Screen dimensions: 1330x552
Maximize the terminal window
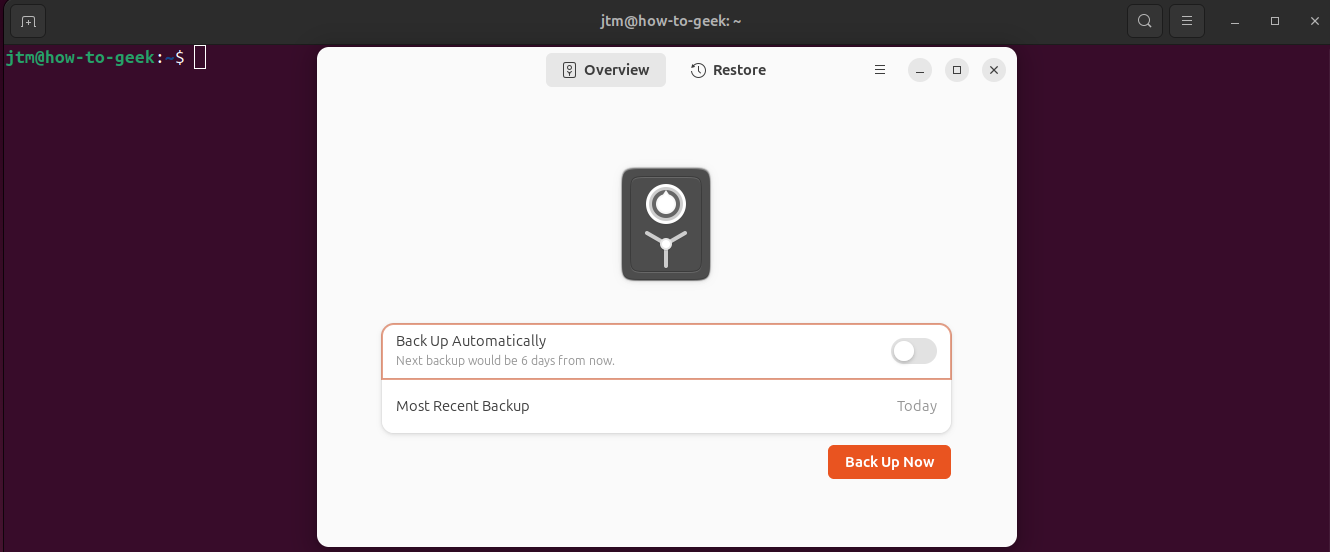click(x=1275, y=21)
